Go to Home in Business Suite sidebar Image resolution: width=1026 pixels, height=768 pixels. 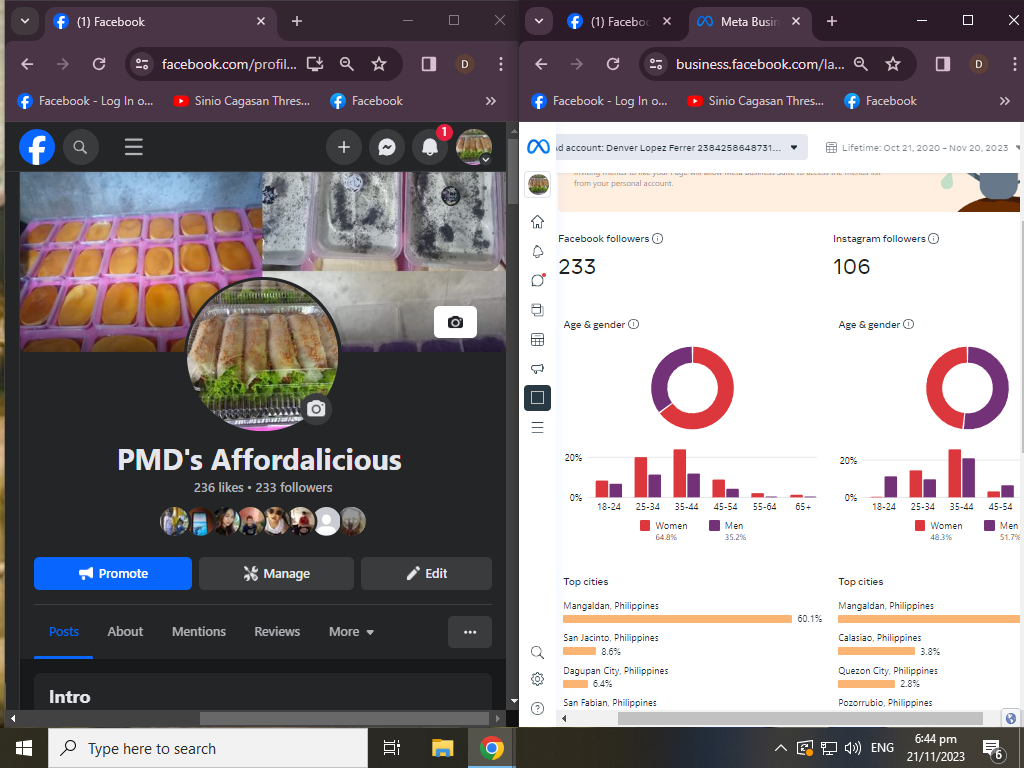(x=537, y=222)
